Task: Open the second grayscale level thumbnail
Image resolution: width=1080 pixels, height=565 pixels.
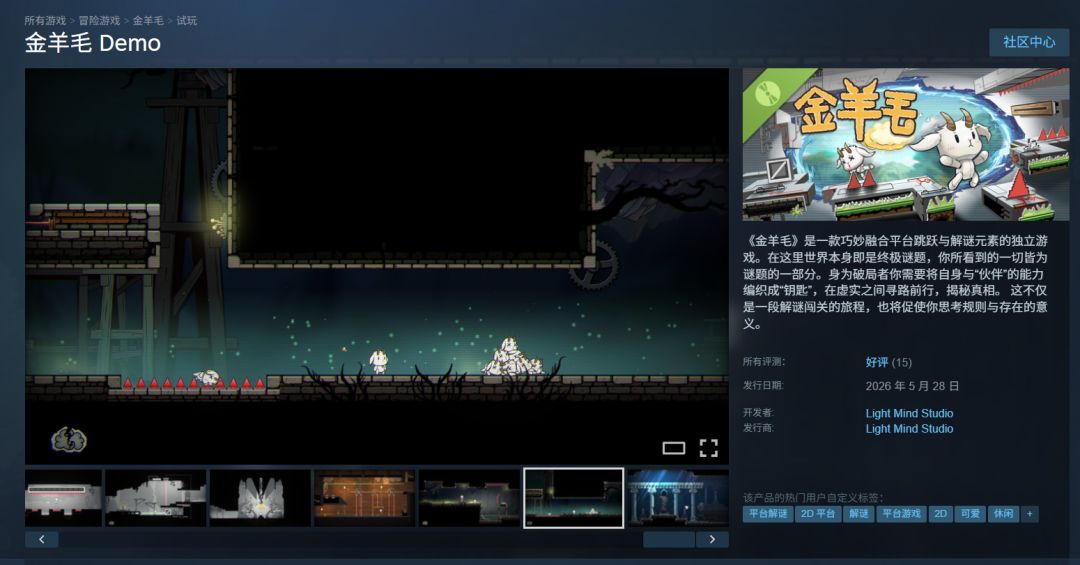Action: (x=156, y=498)
